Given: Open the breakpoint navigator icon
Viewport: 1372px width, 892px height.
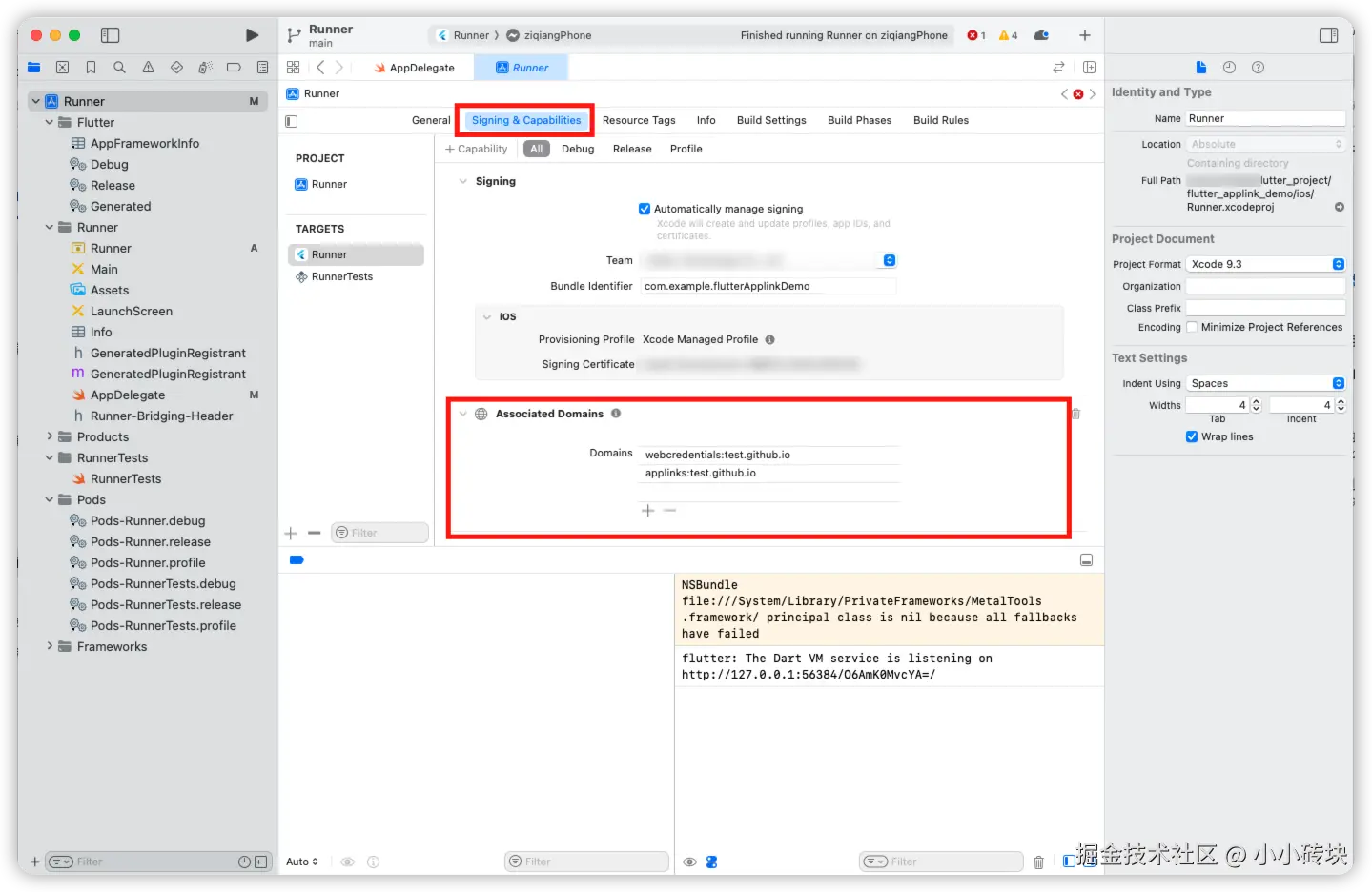Looking at the screenshot, I should tap(234, 68).
